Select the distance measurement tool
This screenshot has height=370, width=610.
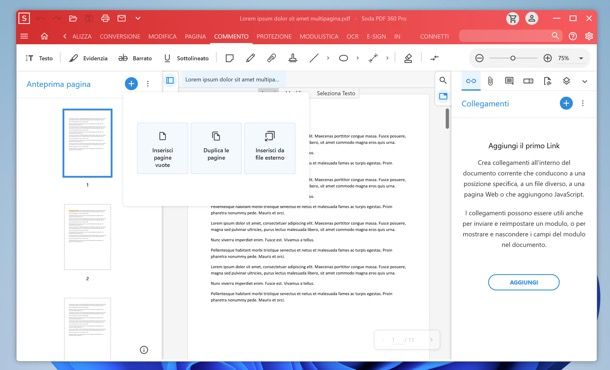coord(373,58)
